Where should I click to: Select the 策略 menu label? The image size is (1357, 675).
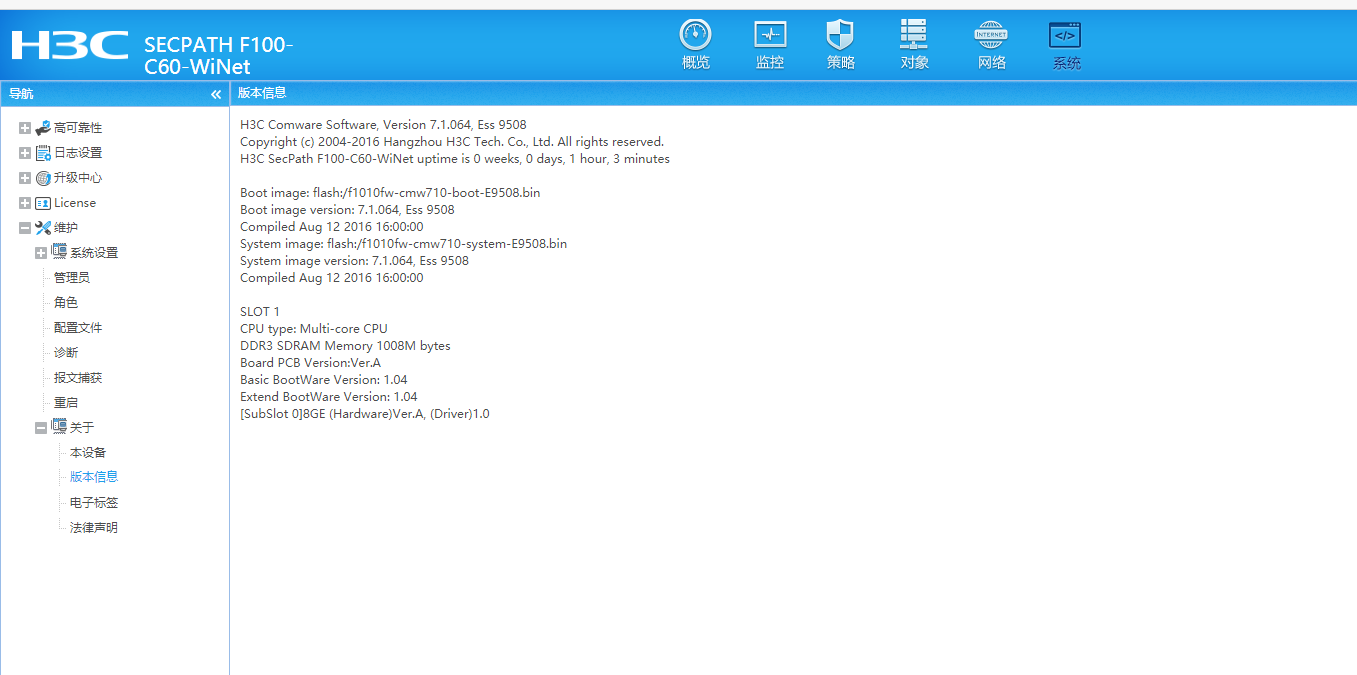point(841,63)
